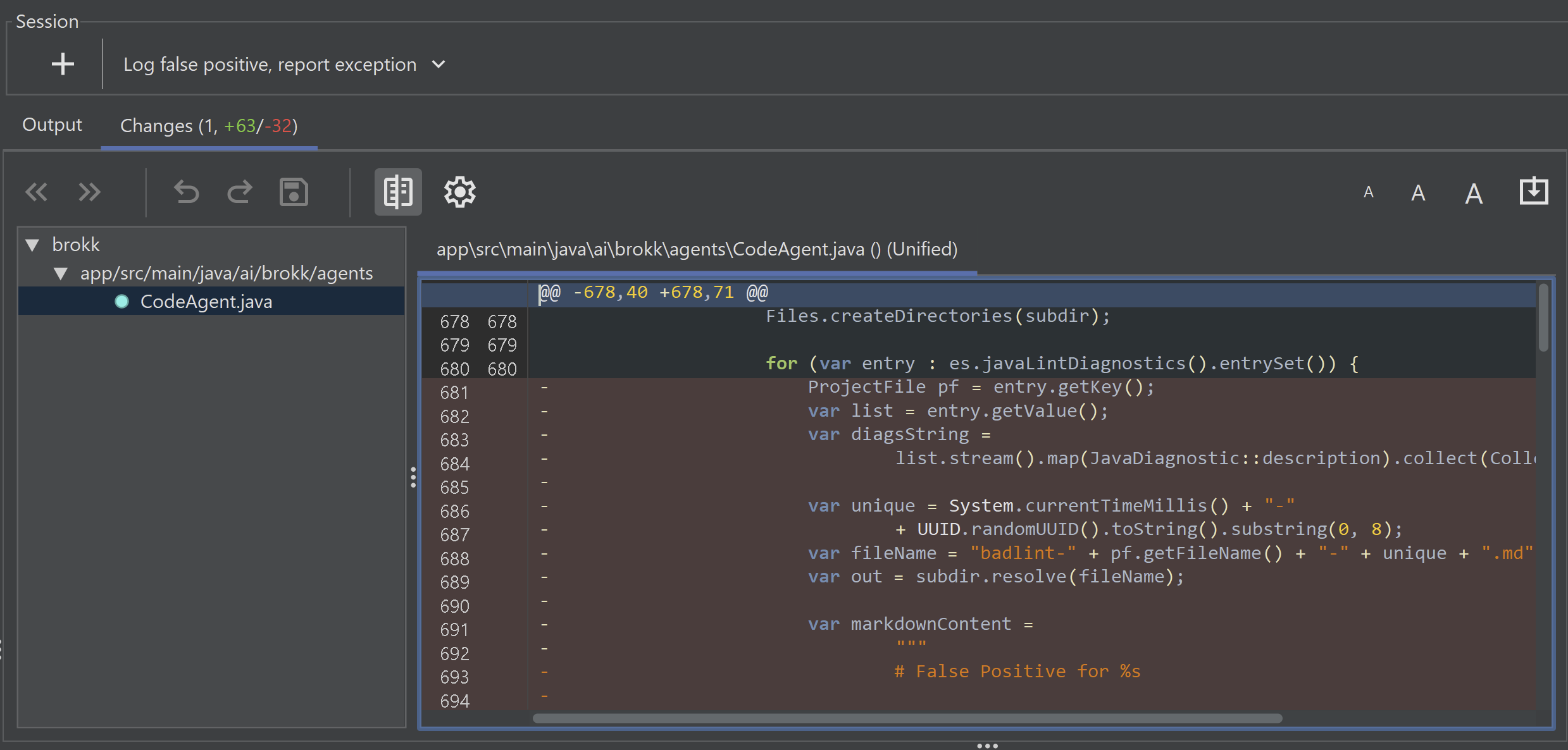The image size is (1568, 750).
Task: Collapse the app/src/main/java/ai/brokk/agents folder
Action: (61, 273)
